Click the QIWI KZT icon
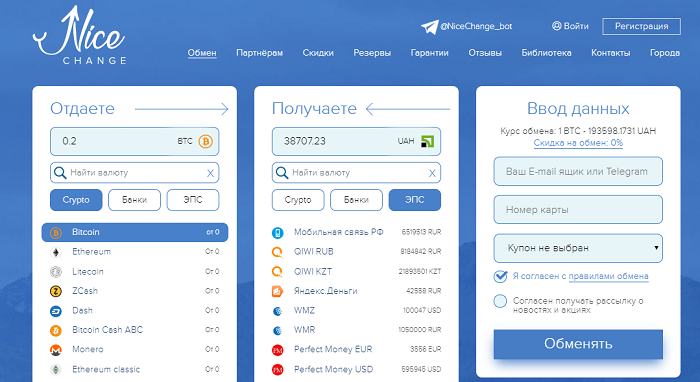The image size is (700, 382). 278,272
